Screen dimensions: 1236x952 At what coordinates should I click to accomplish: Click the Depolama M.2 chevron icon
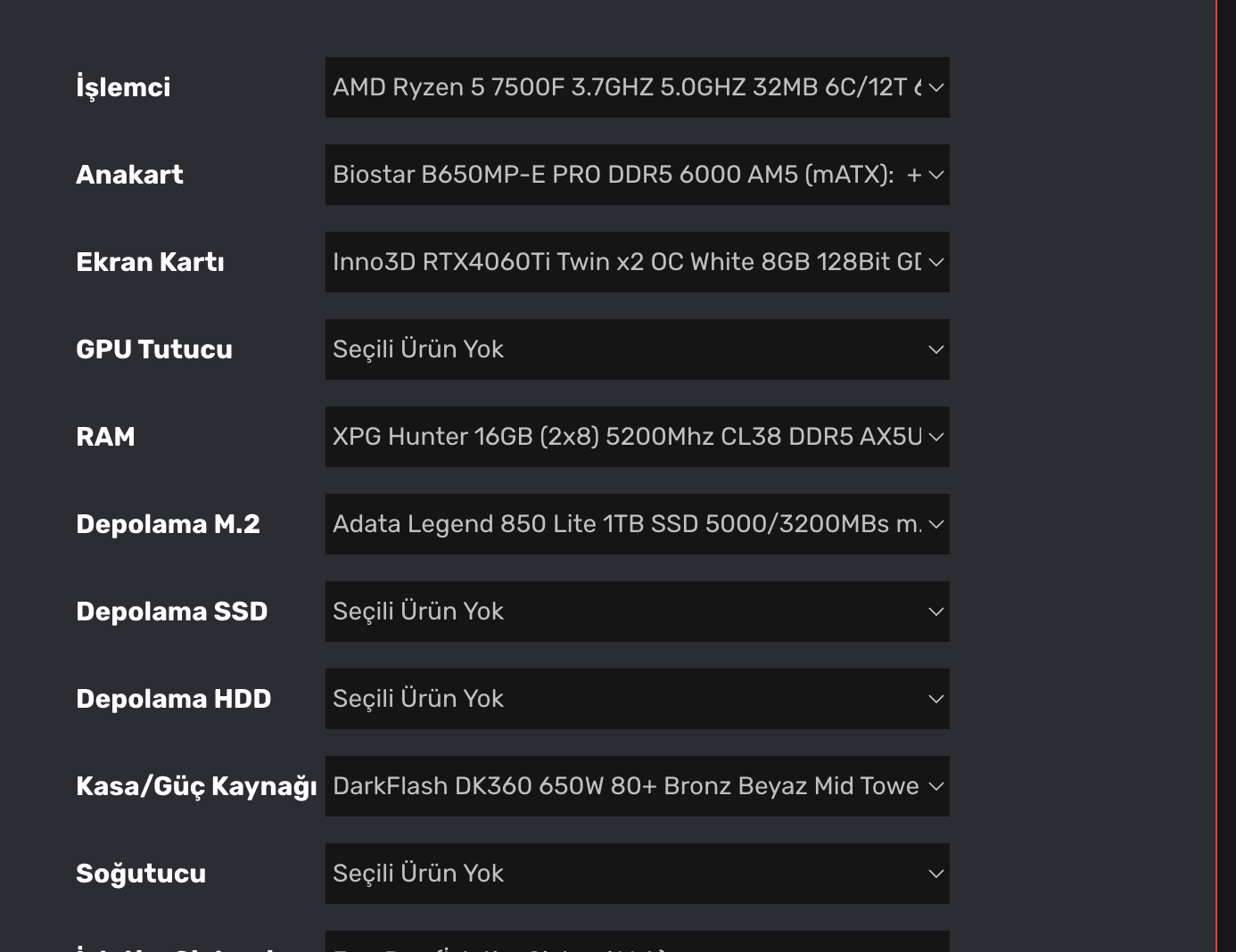click(x=935, y=524)
